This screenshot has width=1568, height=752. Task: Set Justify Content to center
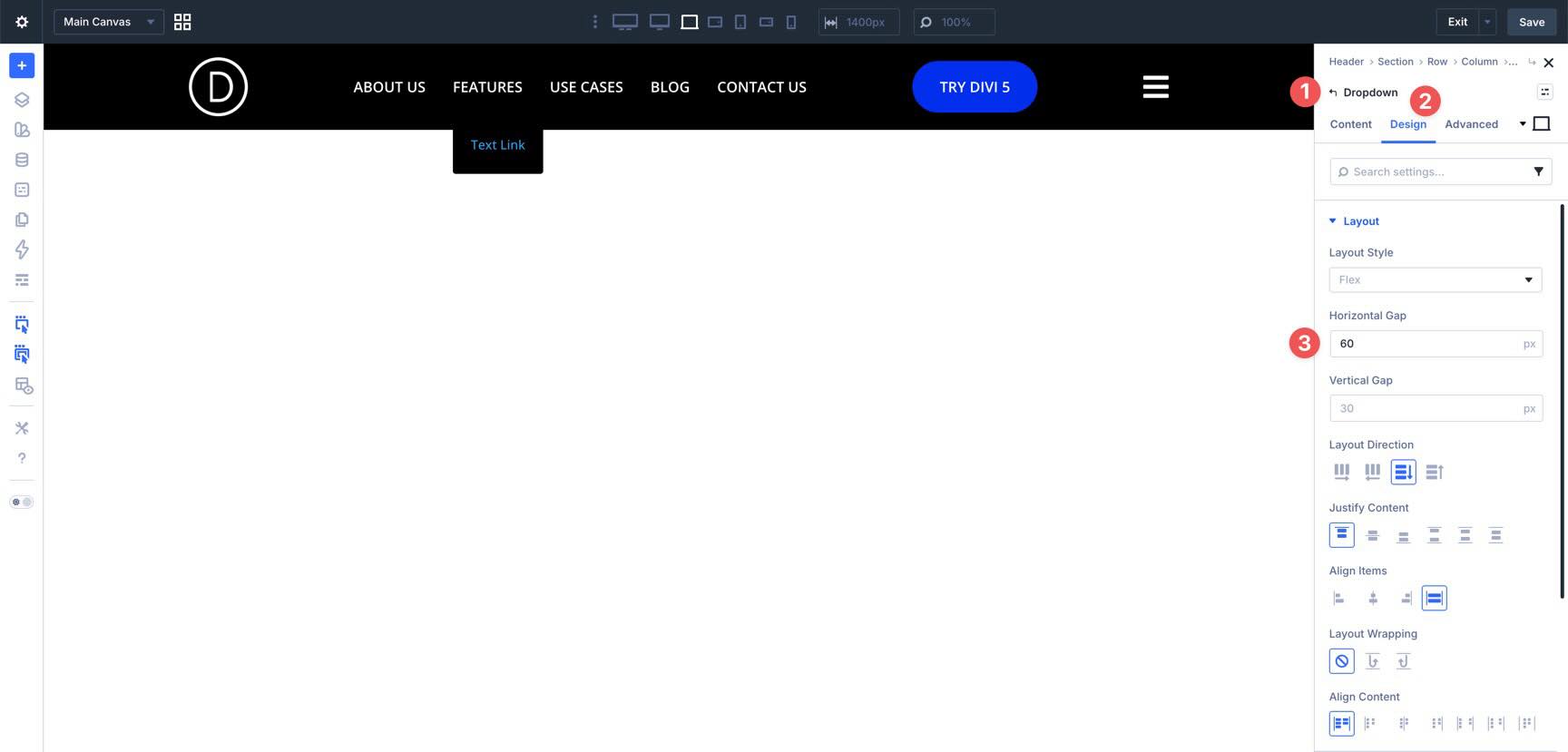pyautogui.click(x=1372, y=535)
